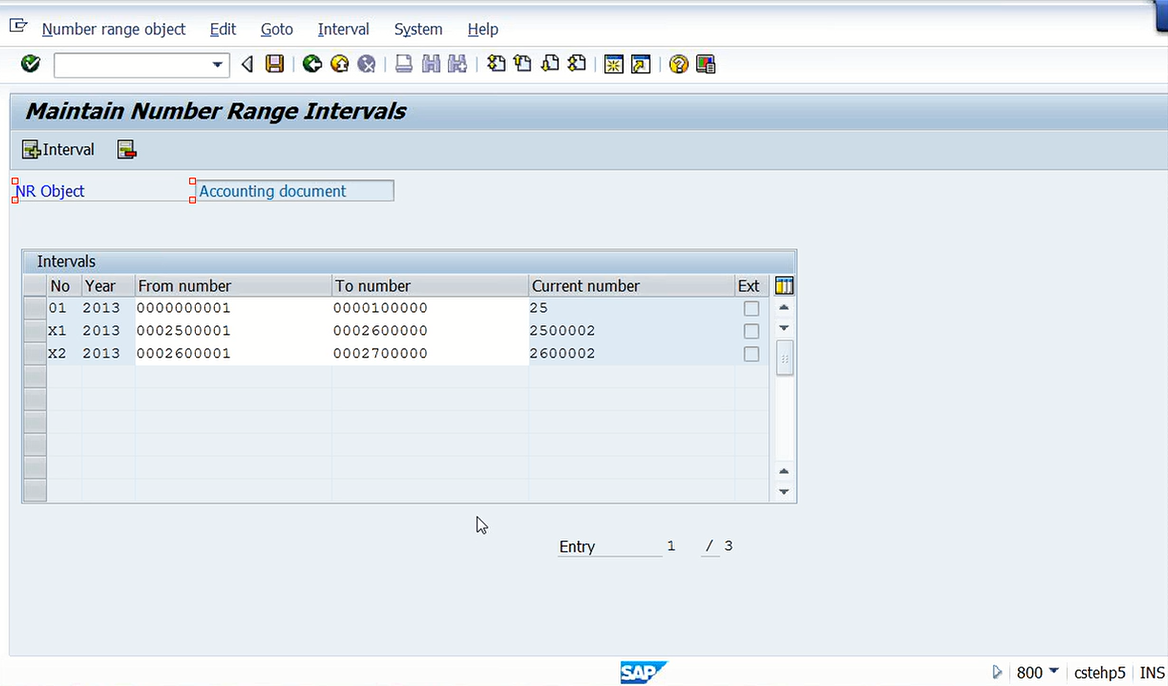The height and width of the screenshot is (686, 1168).
Task: Select row X1 via its row selector
Action: pos(35,331)
